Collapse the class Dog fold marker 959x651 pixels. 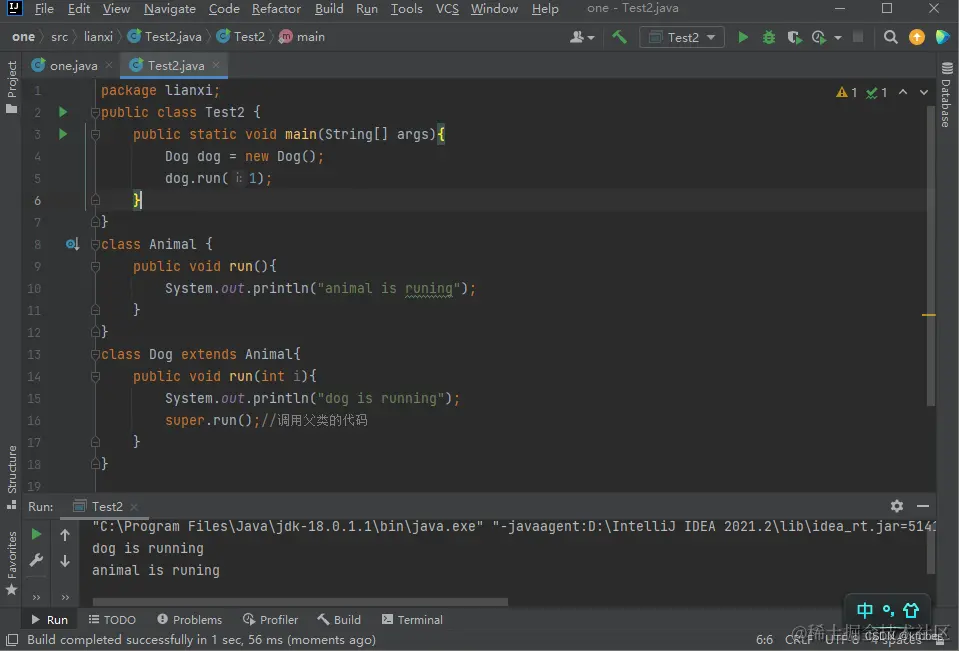[95, 355]
